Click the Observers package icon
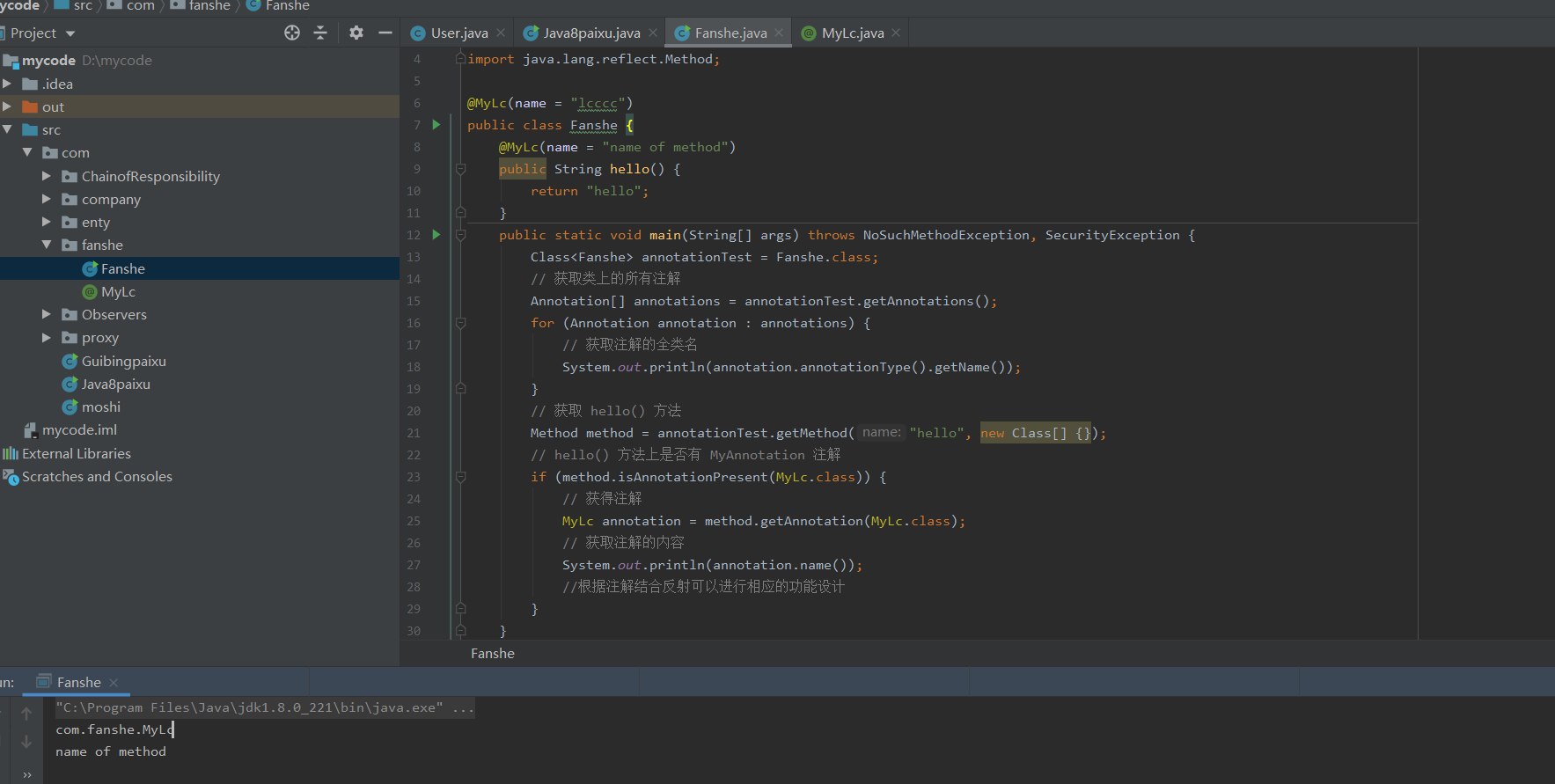The width and height of the screenshot is (1555, 784). click(x=70, y=314)
